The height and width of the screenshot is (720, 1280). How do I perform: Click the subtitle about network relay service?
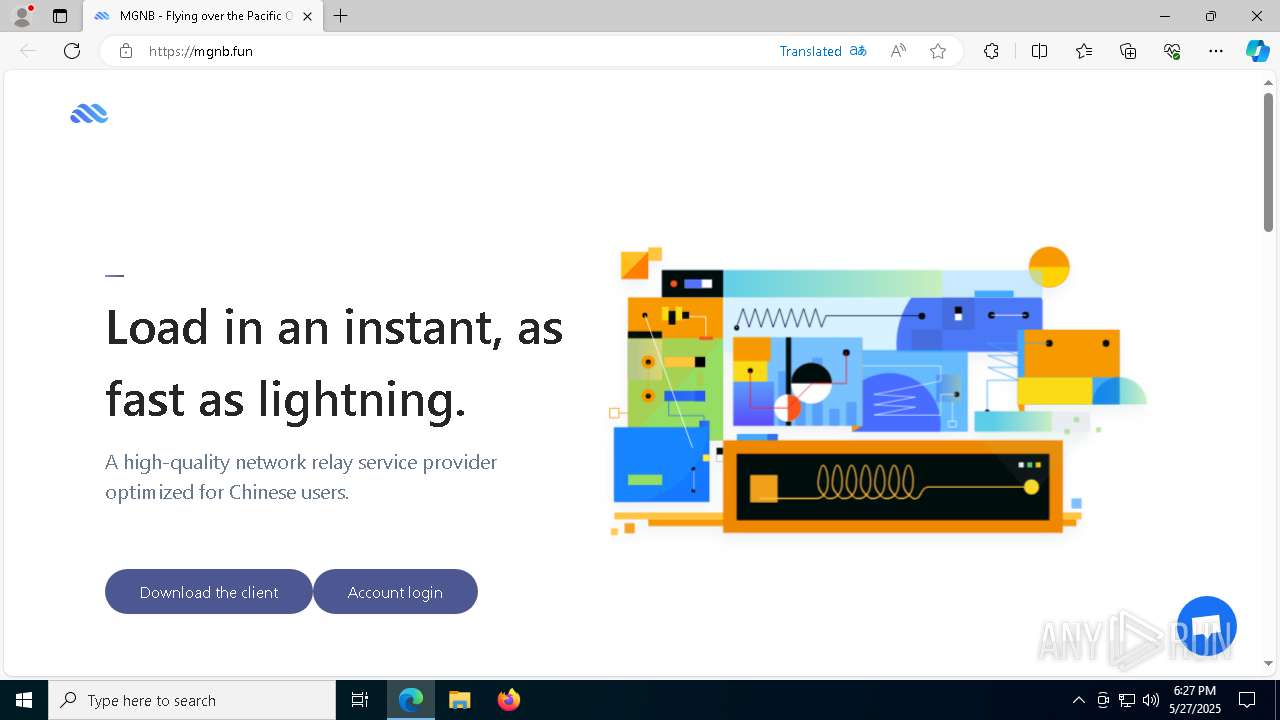(301, 477)
